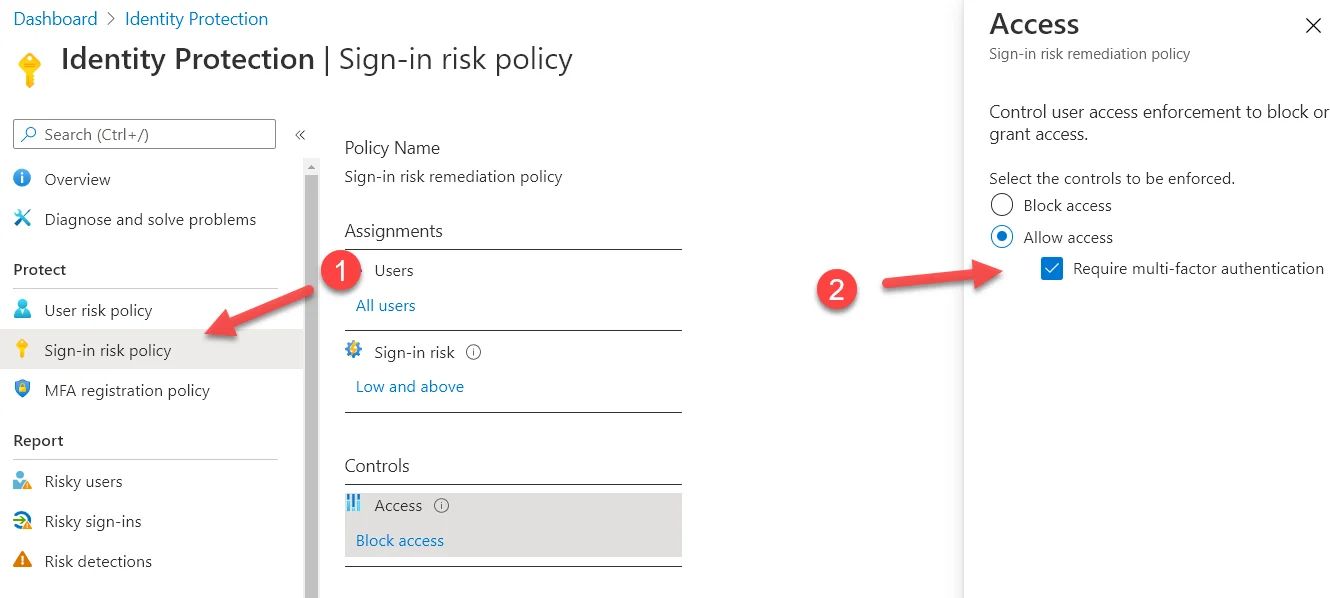Click into the Search (Ctrl+/) field
1330x598 pixels.
(144, 134)
